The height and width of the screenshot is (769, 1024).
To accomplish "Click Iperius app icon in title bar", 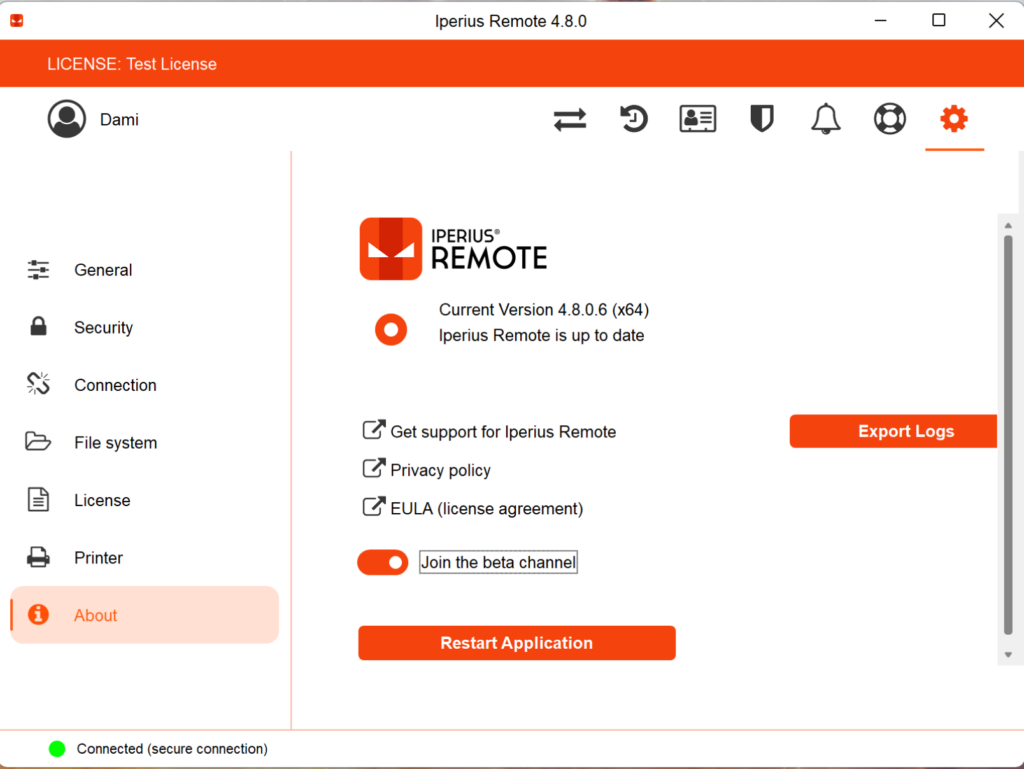I will tap(17, 21).
